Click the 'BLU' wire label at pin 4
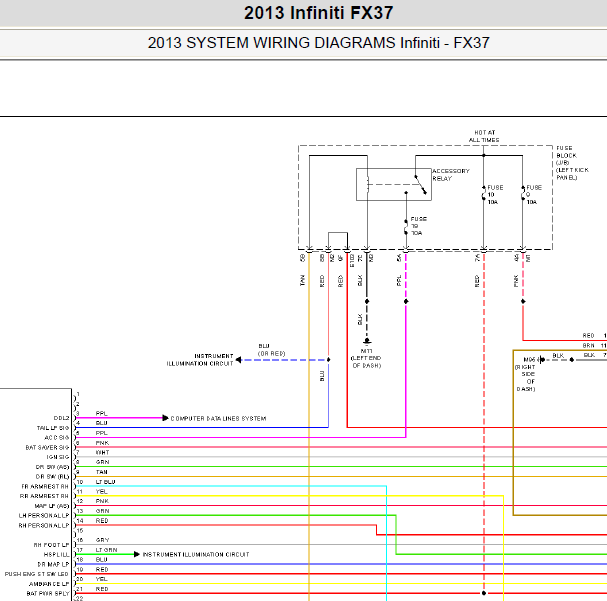 click(101, 423)
